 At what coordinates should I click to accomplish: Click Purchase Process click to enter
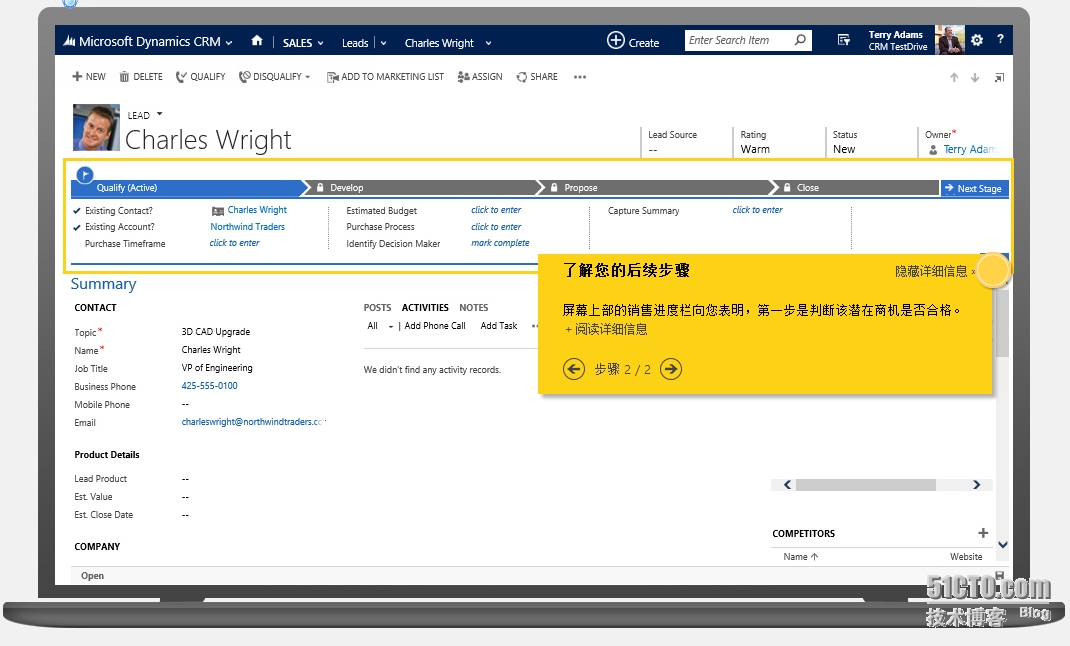click(496, 226)
